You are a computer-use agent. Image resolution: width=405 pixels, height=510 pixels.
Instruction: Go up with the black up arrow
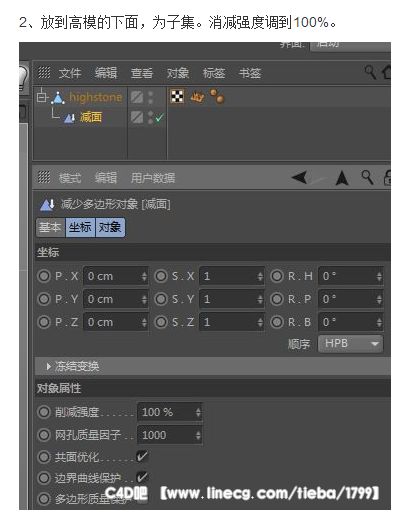tap(342, 178)
